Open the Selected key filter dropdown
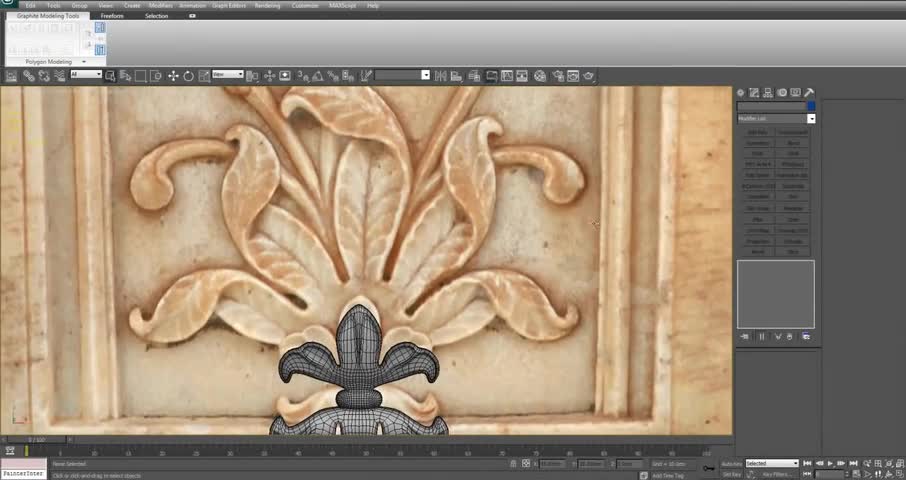906x480 pixels. tap(772, 463)
